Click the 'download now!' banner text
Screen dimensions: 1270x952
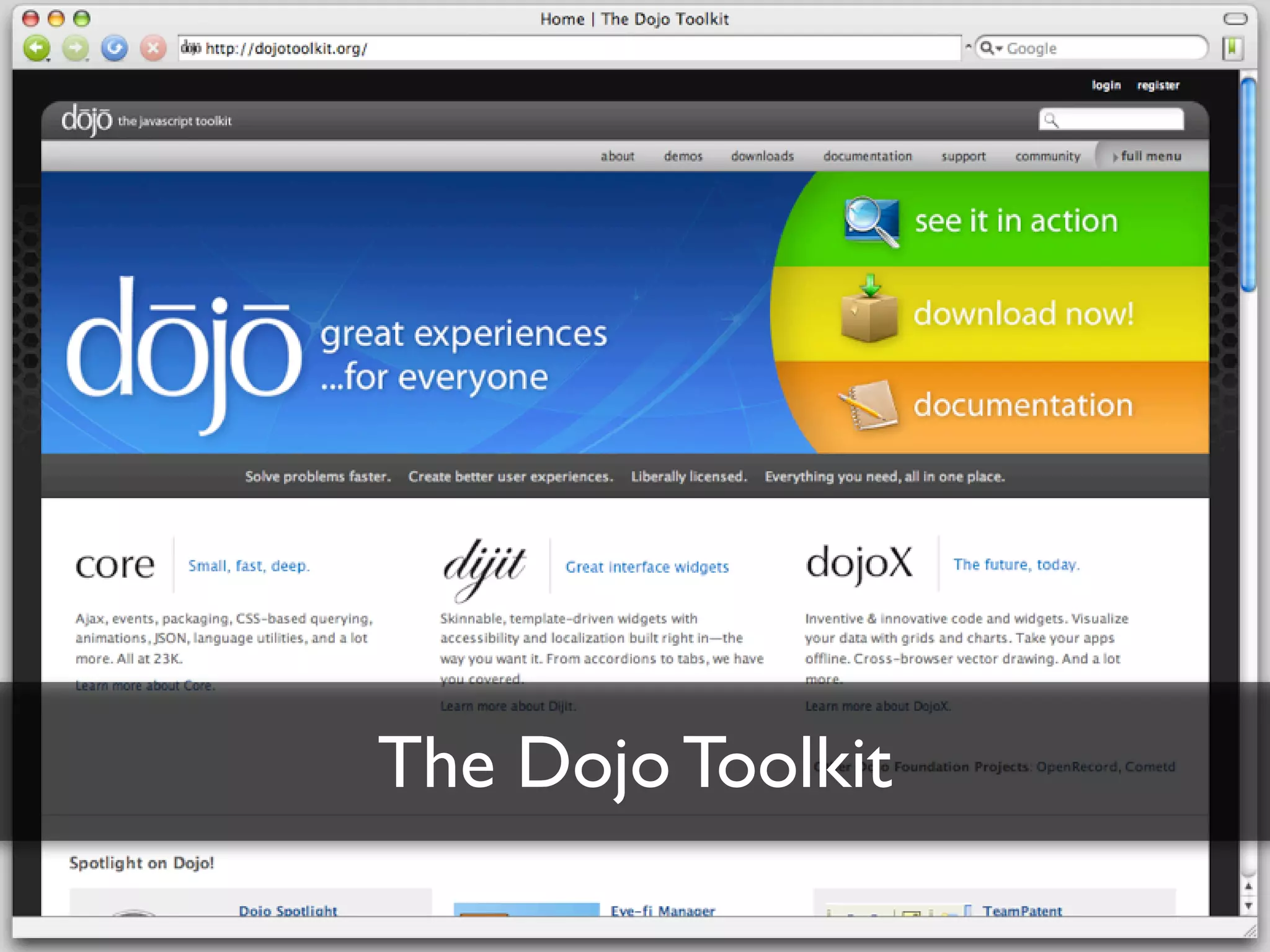tap(1024, 314)
